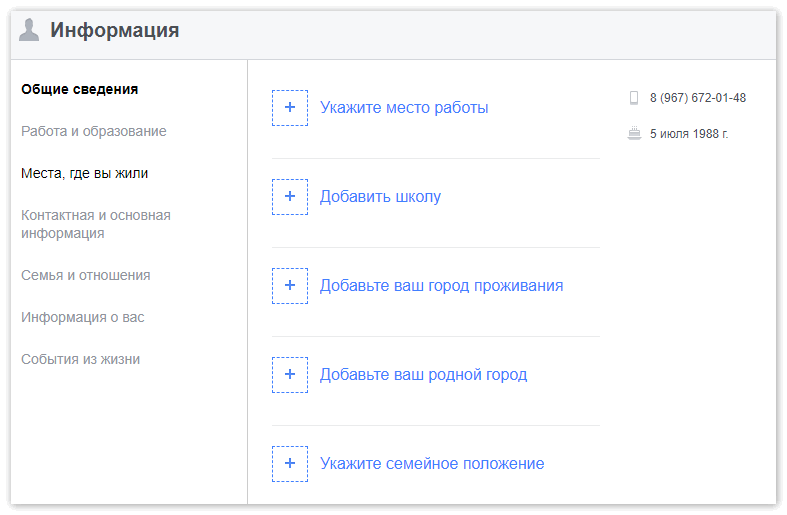This screenshot has height=515, width=787.
Task: Click the person silhouette icon in header
Action: pyautogui.click(x=29, y=30)
